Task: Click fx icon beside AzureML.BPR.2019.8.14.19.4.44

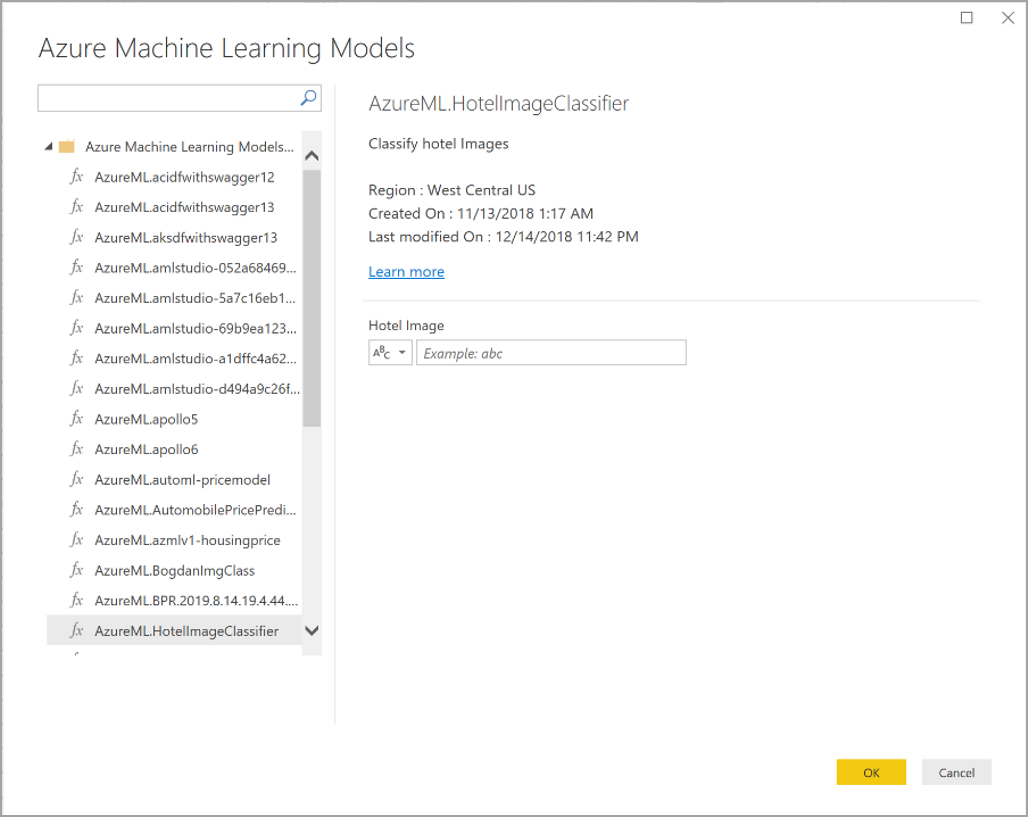Action: (x=77, y=600)
